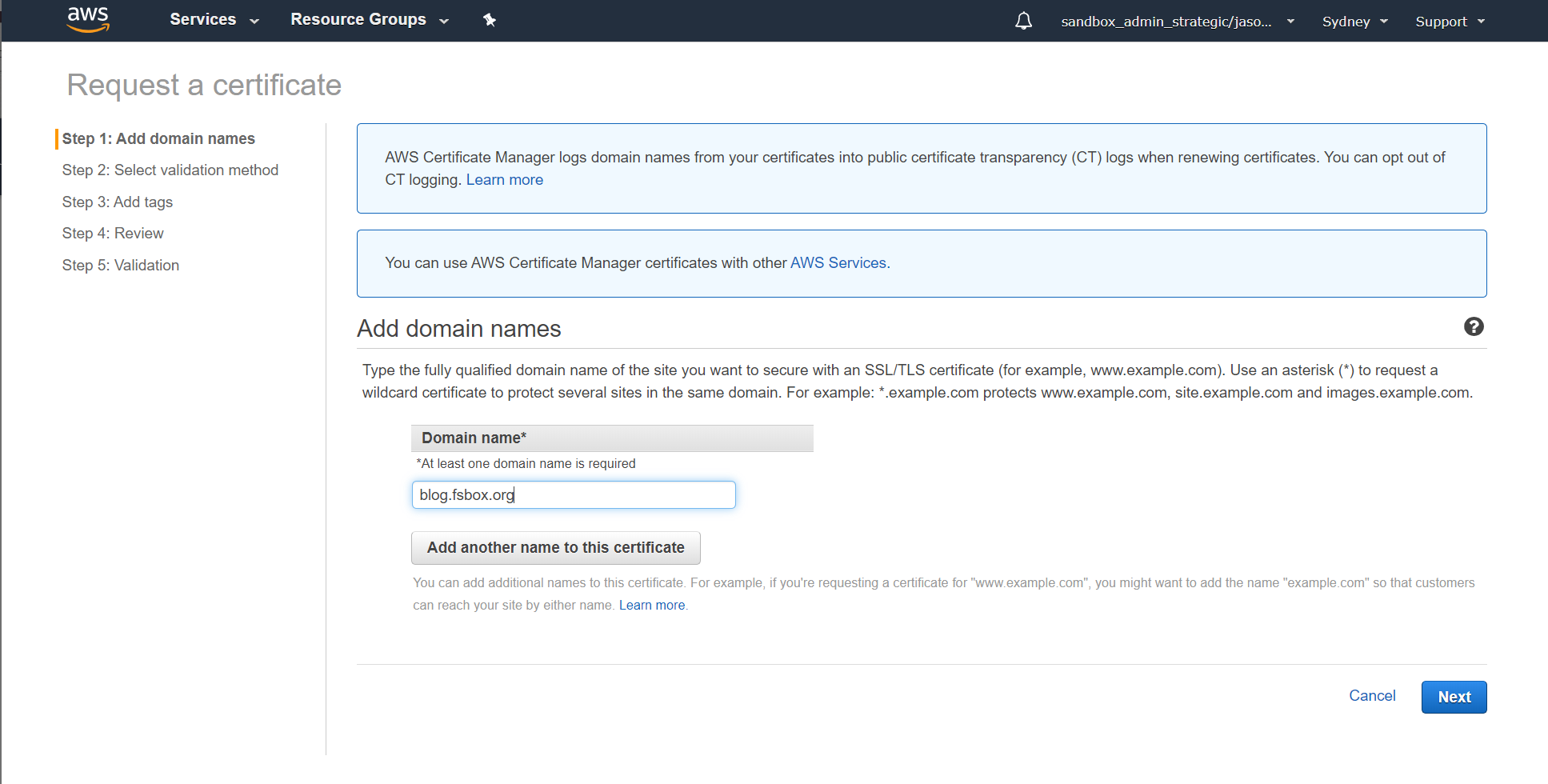This screenshot has width=1548, height=784.
Task: Click the Add domain names section heading
Action: pos(459,329)
